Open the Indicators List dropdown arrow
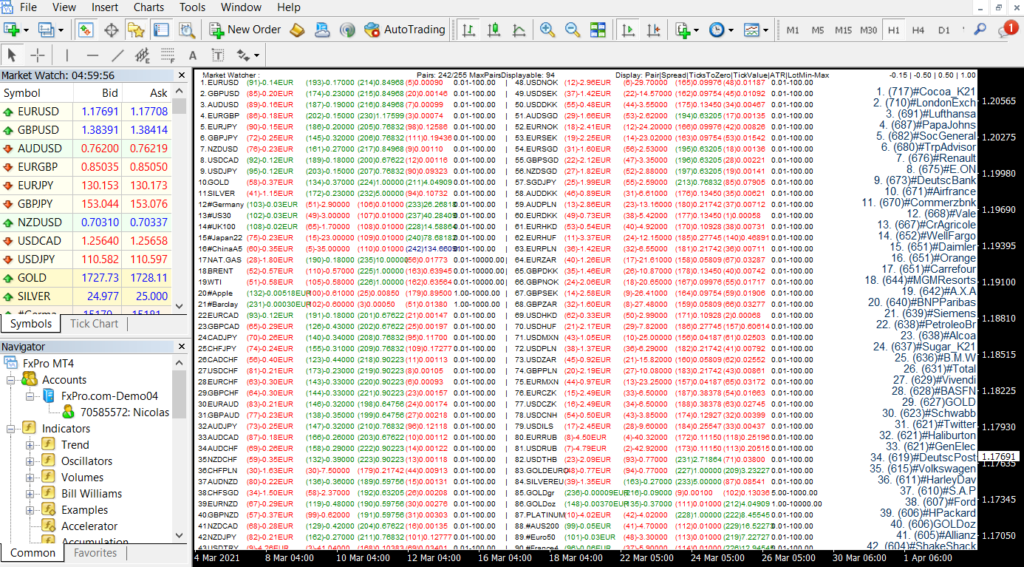1024x567 pixels. 697,30
